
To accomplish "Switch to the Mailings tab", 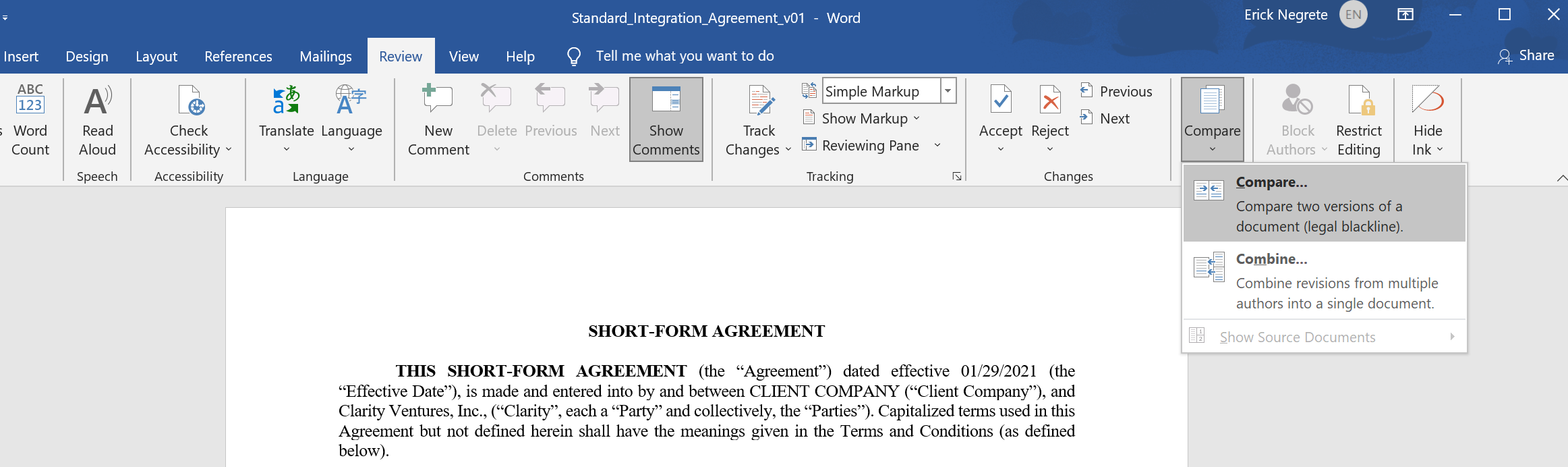I will point(326,56).
